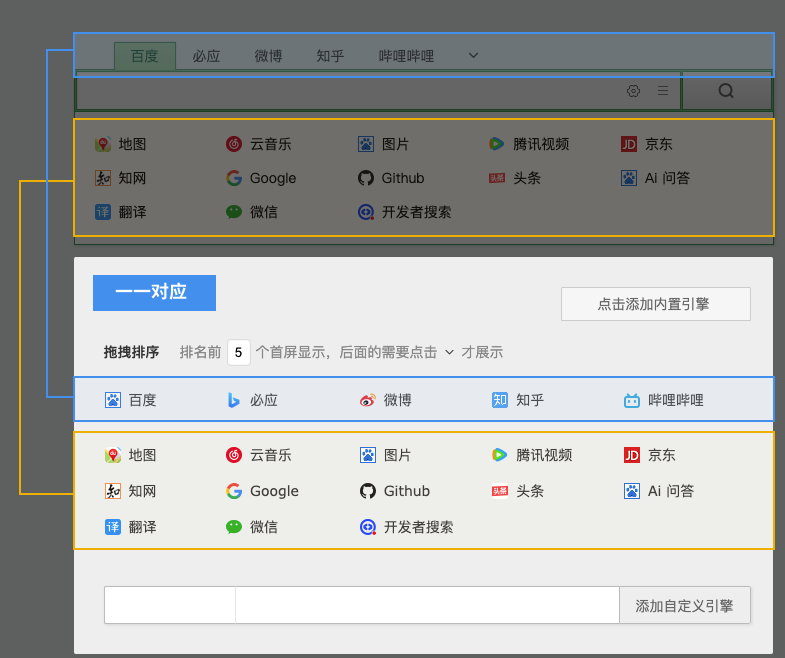Click 地图 map icon in dimmed top panel
Image resolution: width=785 pixels, height=658 pixels.
coord(103,144)
